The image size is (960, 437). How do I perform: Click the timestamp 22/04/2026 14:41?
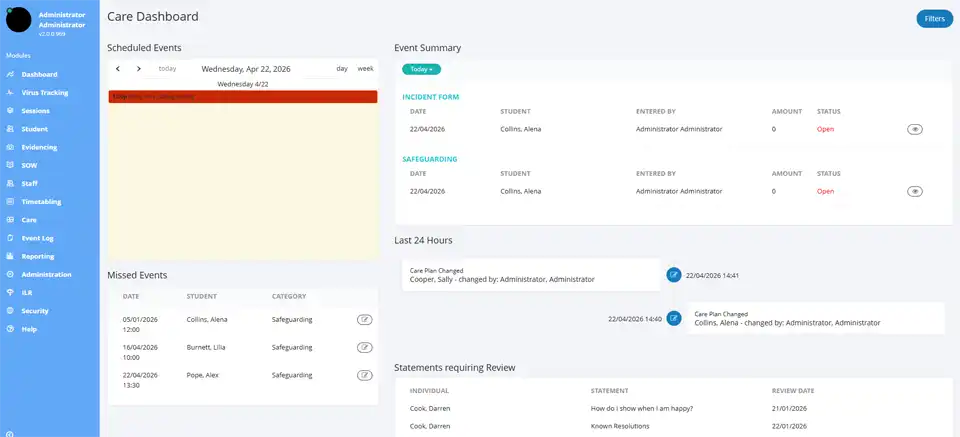tap(713, 275)
